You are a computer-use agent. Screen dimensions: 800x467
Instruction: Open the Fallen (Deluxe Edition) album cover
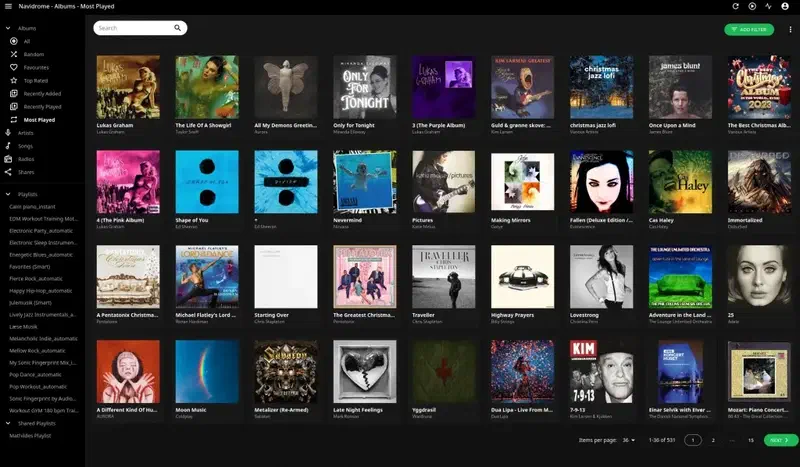602,182
